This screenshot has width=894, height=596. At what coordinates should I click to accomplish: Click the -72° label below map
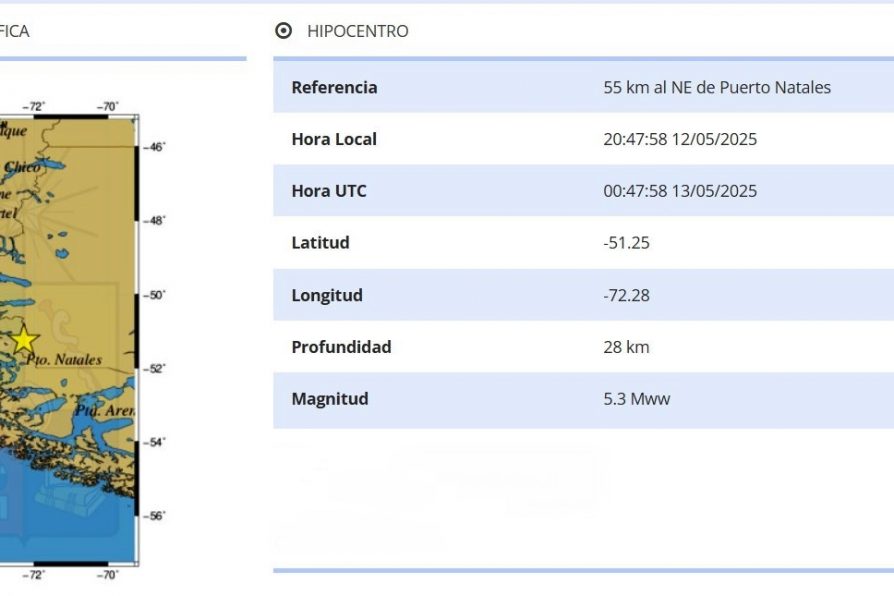click(x=34, y=574)
